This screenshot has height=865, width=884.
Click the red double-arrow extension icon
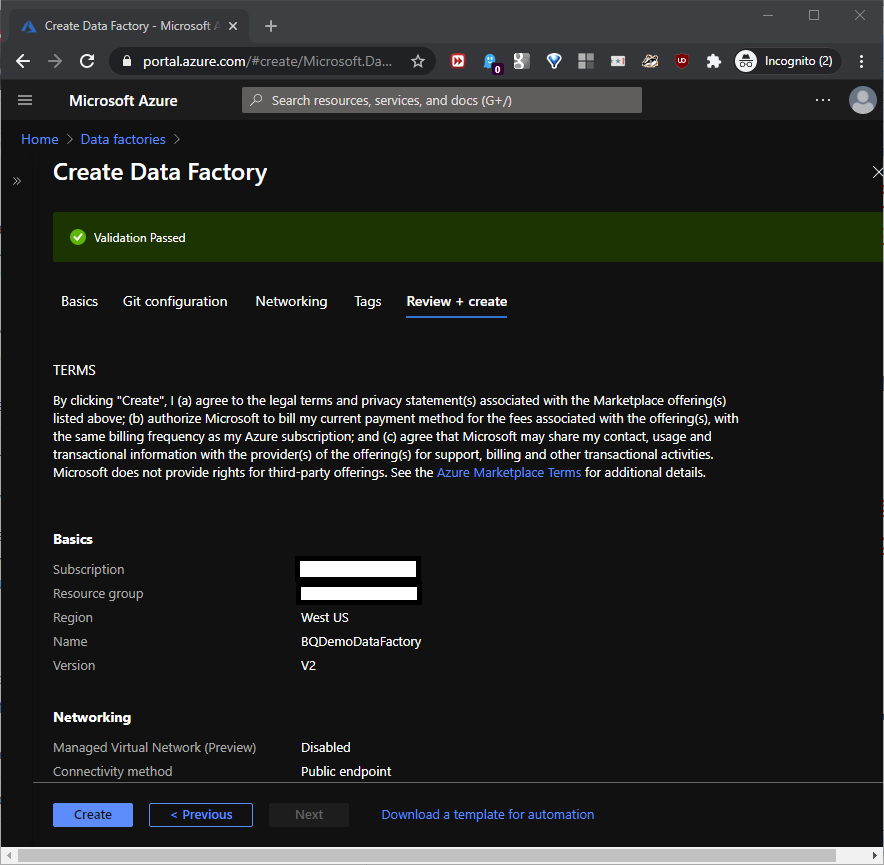pos(458,61)
